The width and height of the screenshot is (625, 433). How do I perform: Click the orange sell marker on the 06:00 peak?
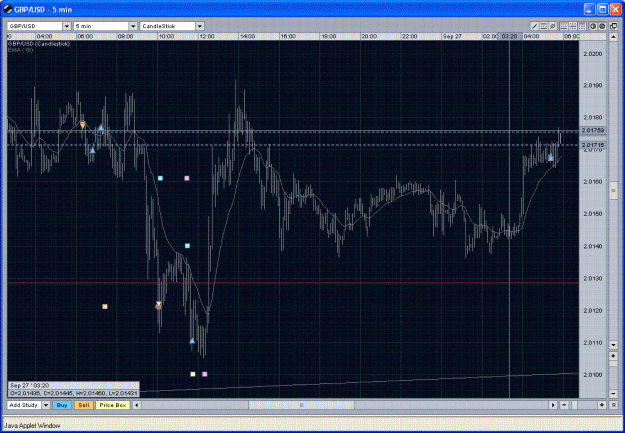(x=83, y=125)
